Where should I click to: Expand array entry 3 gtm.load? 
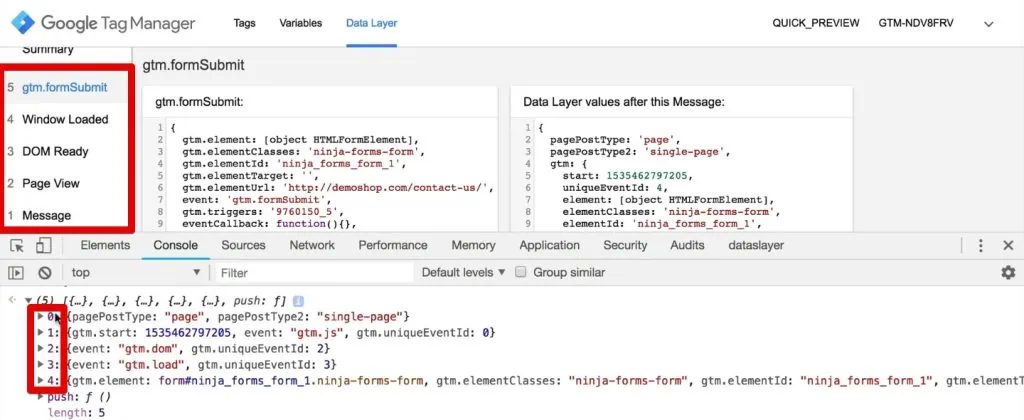[x=41, y=364]
